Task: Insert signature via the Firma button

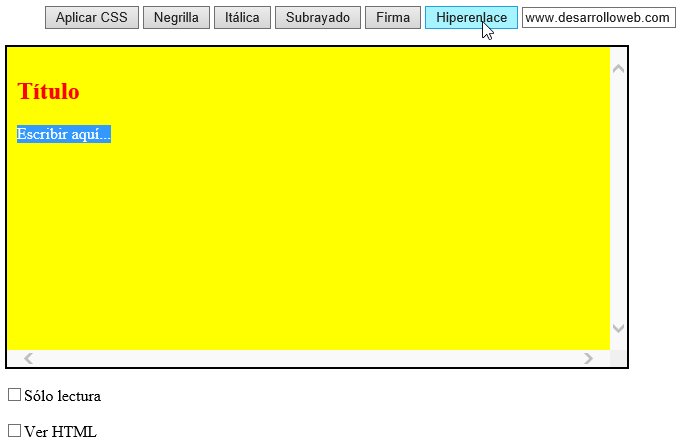Action: pos(393,18)
